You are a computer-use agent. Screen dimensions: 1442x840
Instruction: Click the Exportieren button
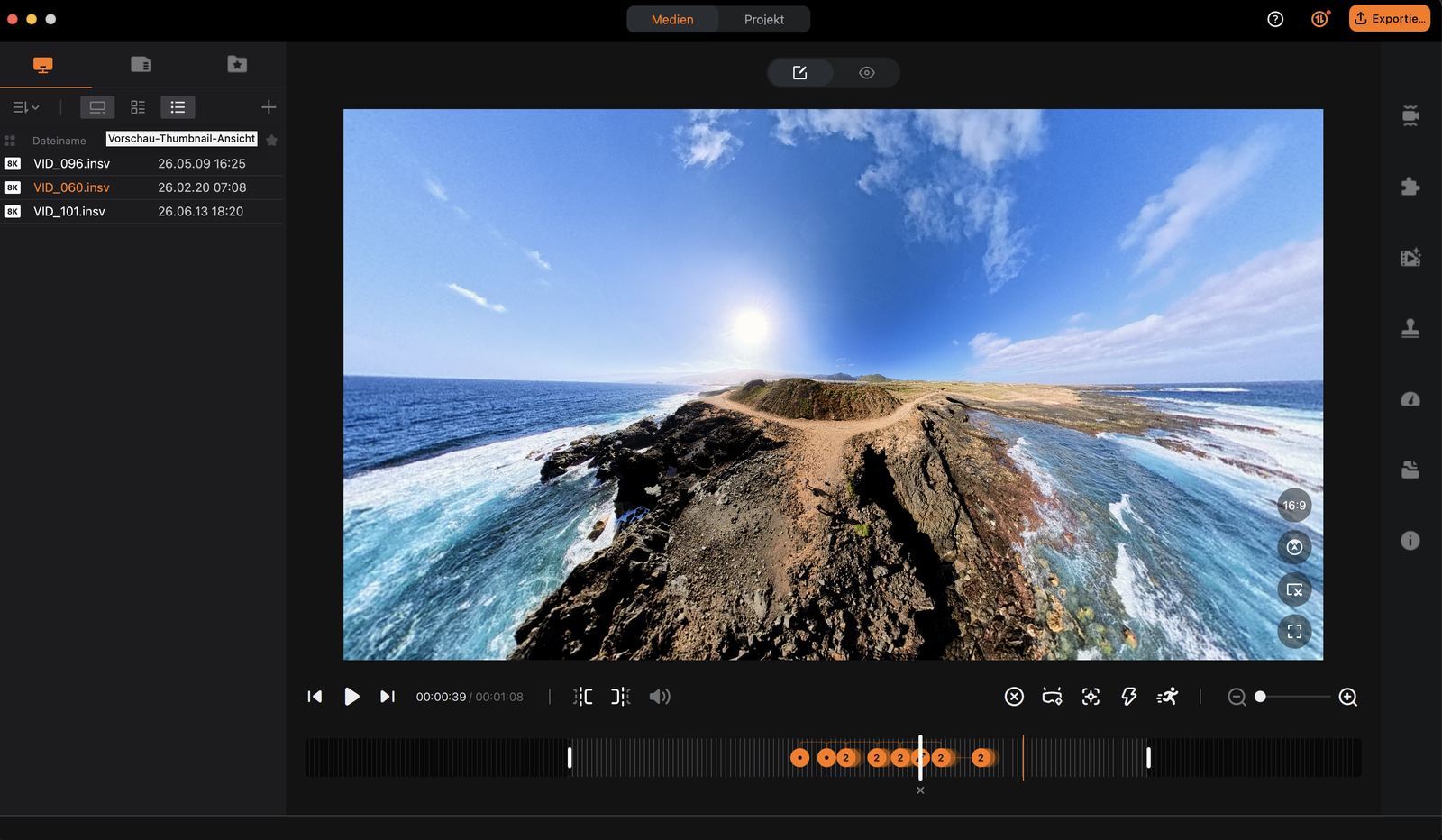coord(1389,18)
